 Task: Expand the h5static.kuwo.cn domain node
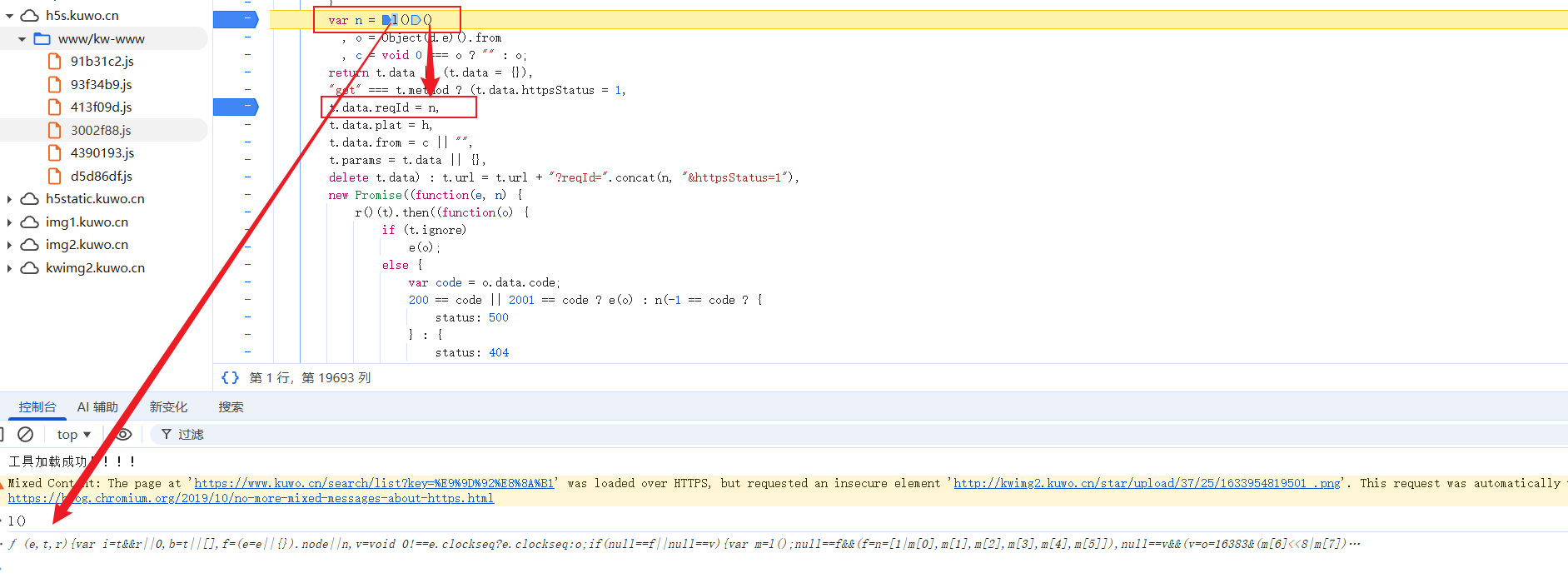click(9, 199)
